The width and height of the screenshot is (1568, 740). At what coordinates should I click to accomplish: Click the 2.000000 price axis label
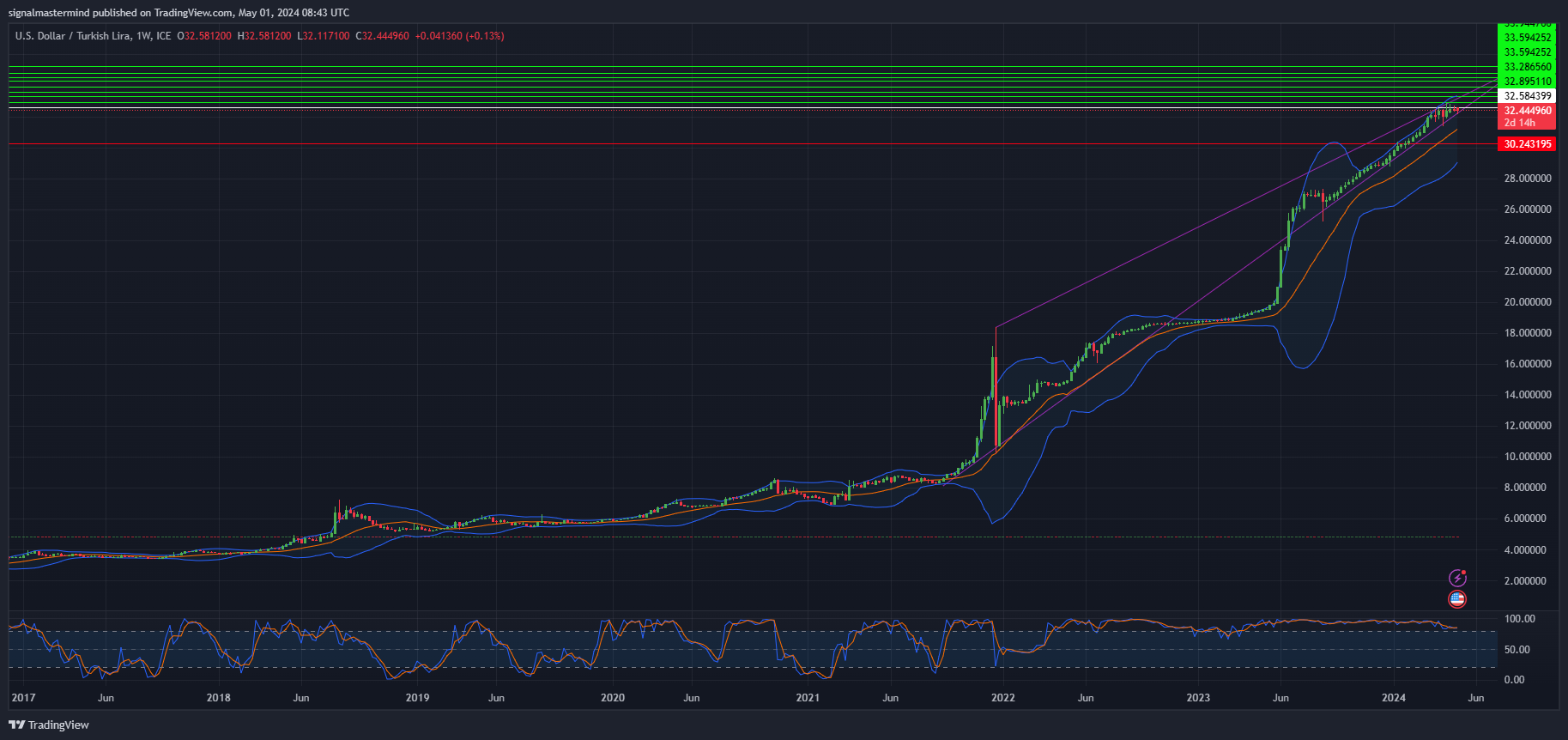[1525, 581]
